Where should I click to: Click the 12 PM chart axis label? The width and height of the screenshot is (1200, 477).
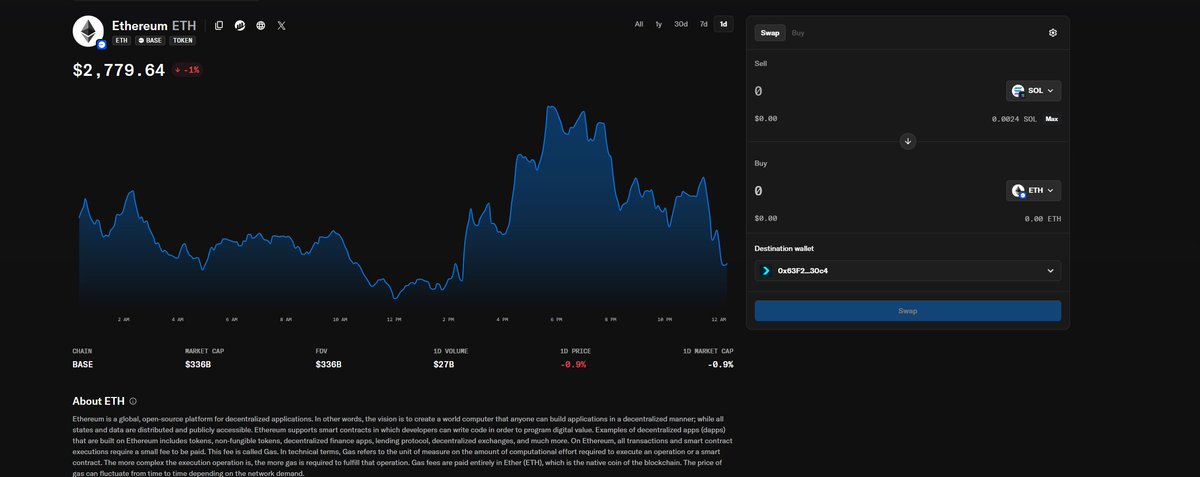393,319
